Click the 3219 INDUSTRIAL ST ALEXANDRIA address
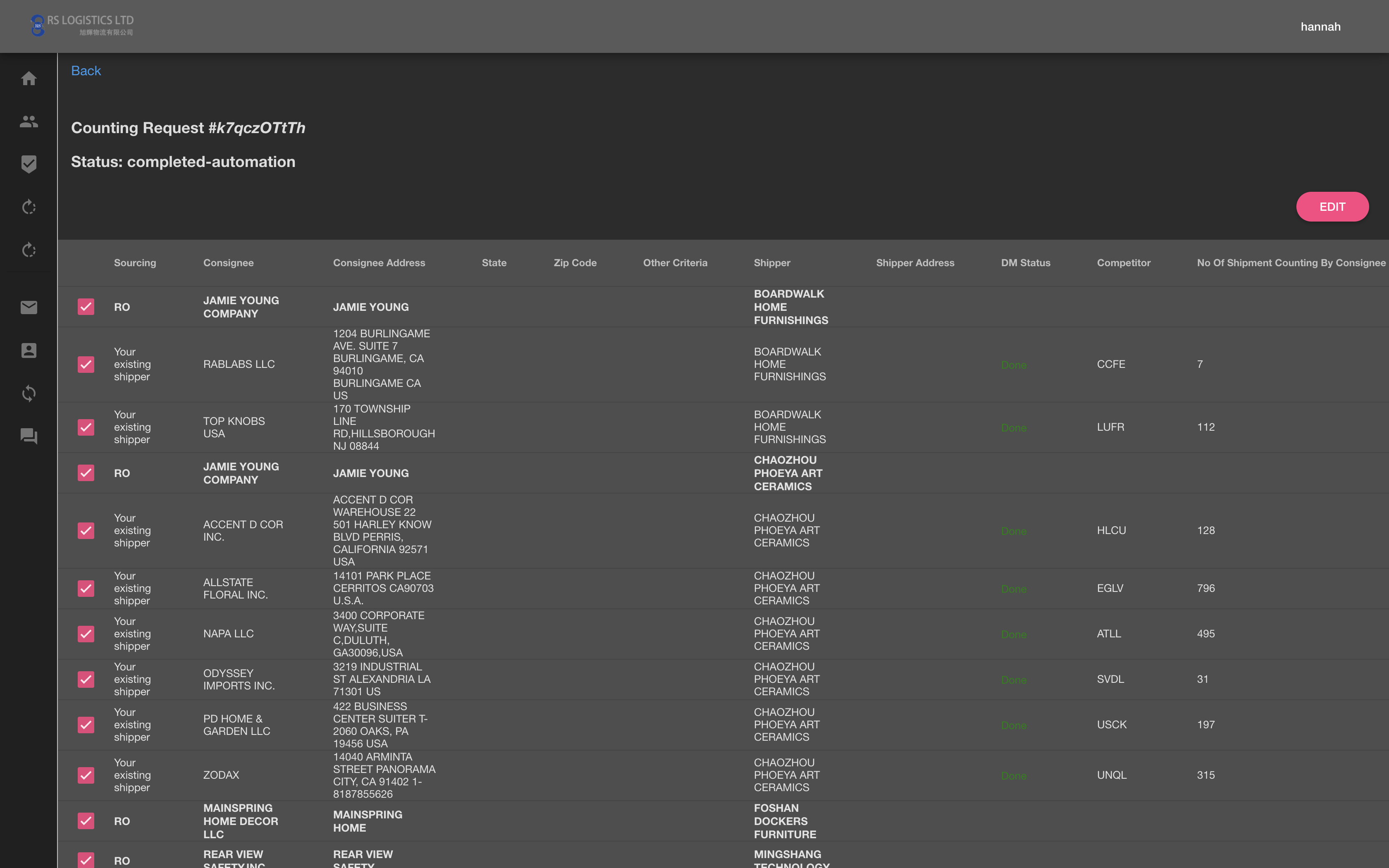The height and width of the screenshot is (868, 1389). 382,679
